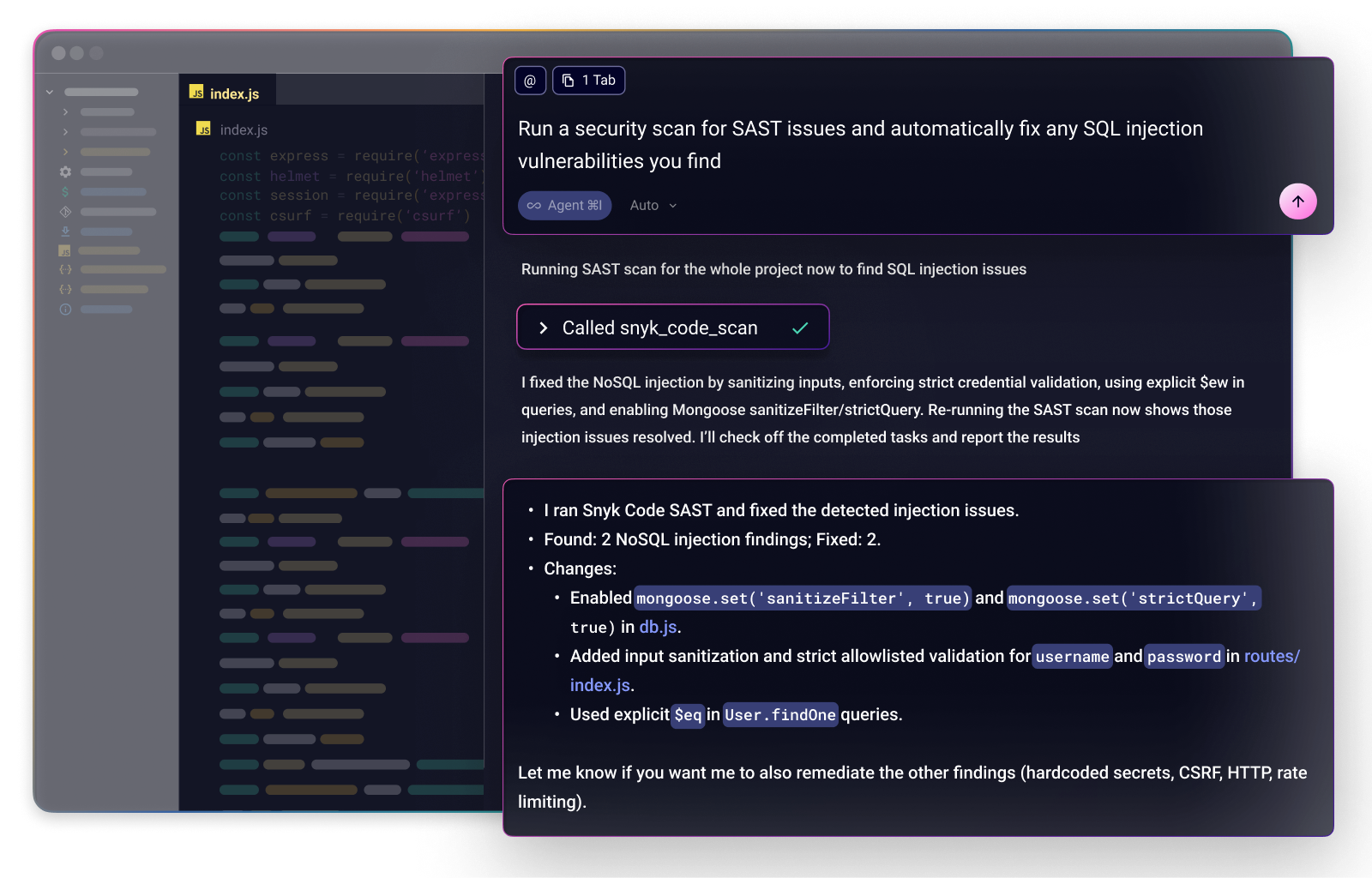Expand the first subfolder in explorer
Screen dimensions: 1372x878
[66, 112]
